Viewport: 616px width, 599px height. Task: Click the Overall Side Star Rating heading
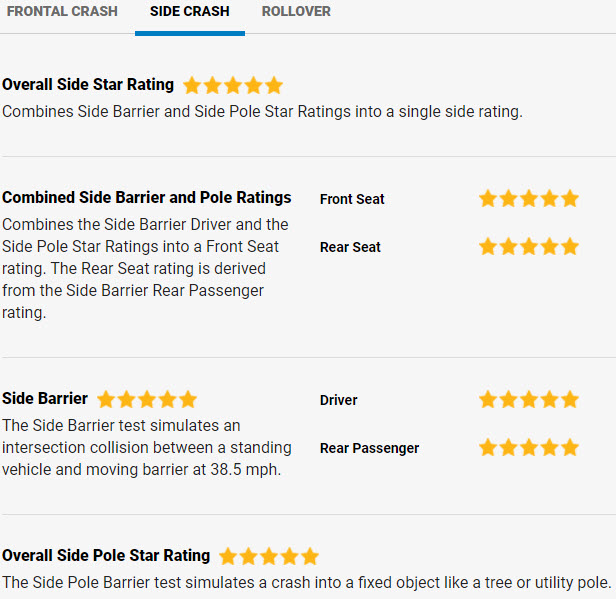[88, 85]
